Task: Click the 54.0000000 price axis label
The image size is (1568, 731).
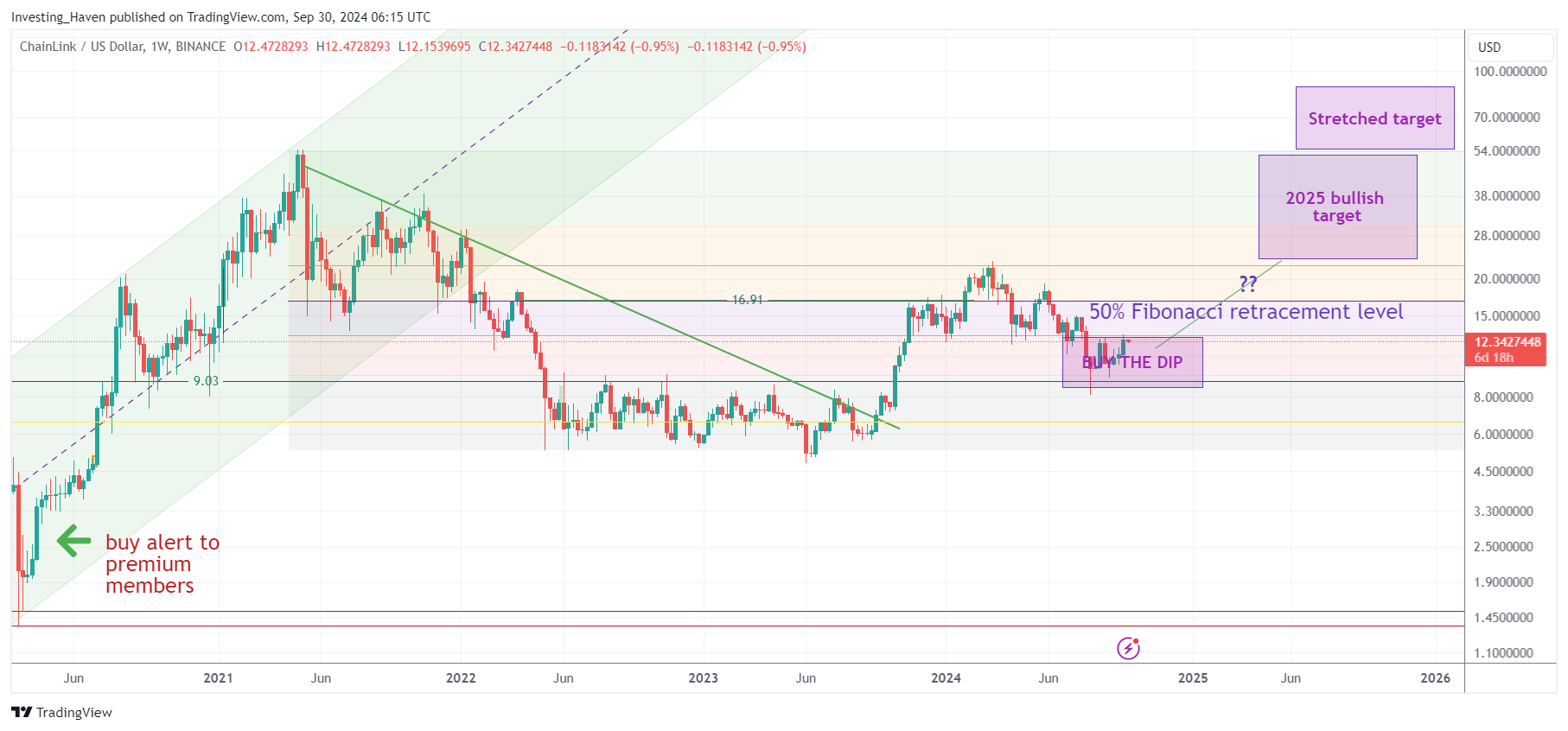Action: tap(1507, 150)
